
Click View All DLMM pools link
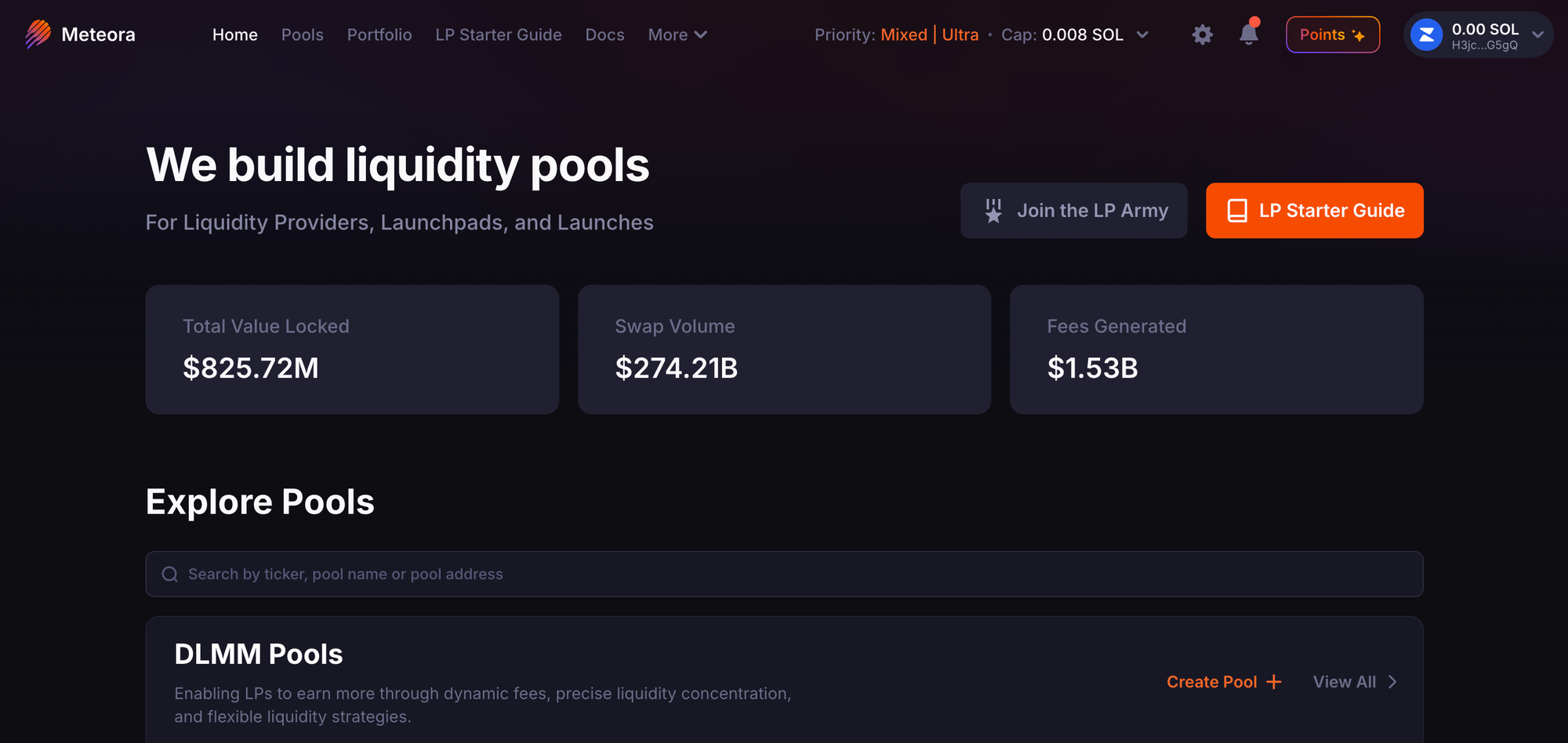[1355, 682]
